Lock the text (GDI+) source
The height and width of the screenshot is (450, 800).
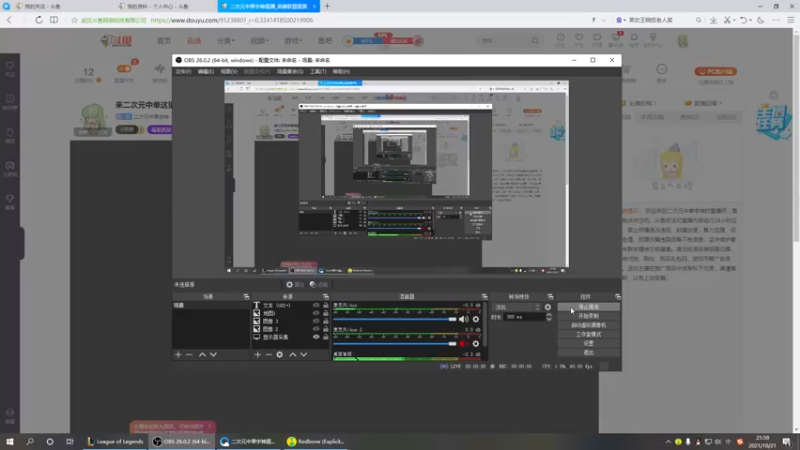click(326, 305)
